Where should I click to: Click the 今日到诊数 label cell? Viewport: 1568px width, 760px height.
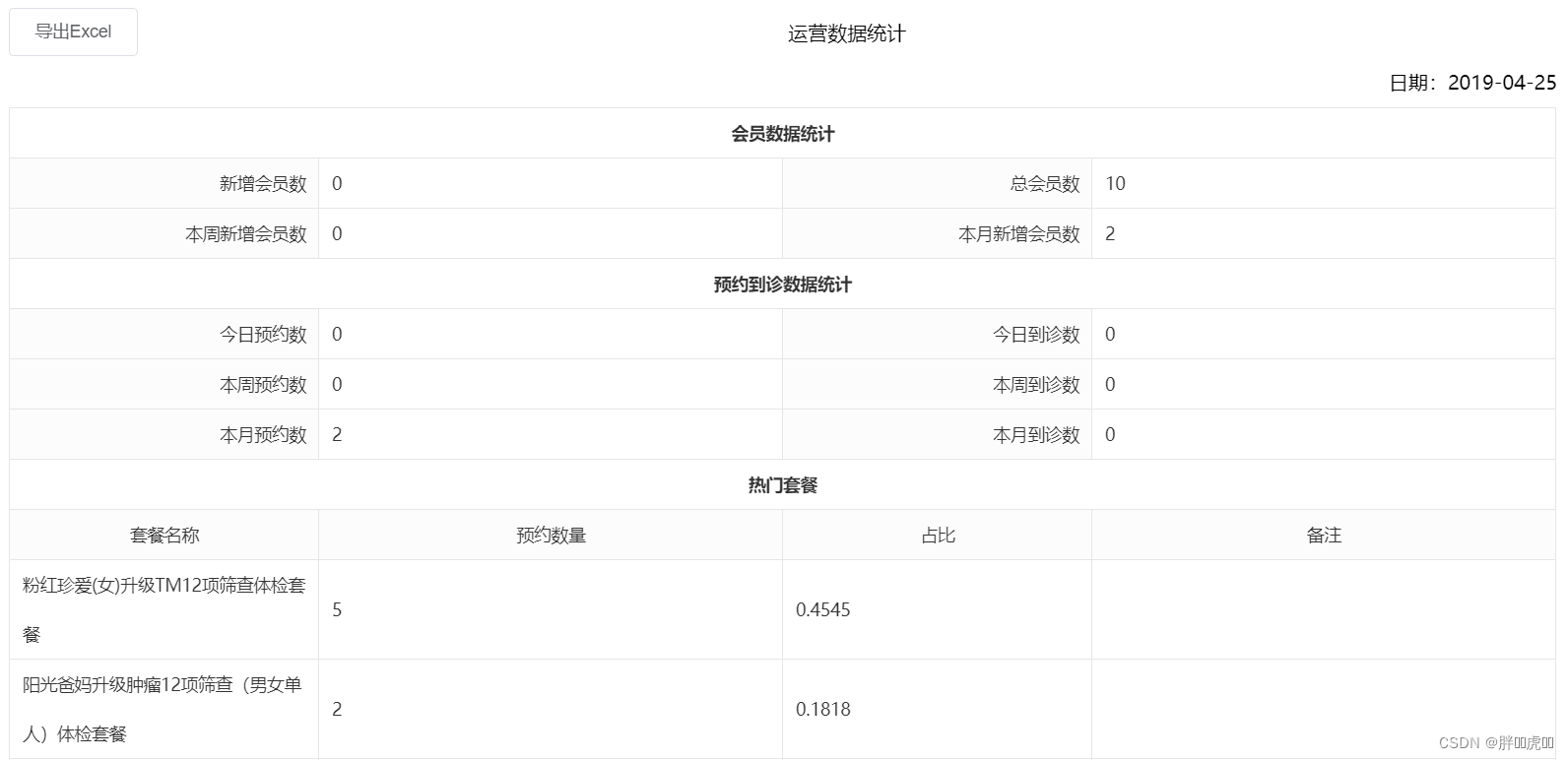(1036, 335)
